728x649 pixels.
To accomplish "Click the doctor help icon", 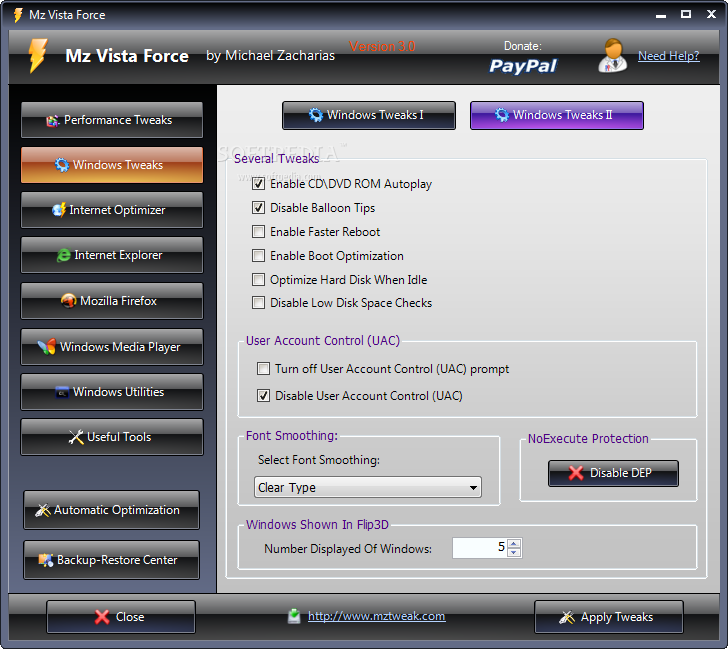I will pos(612,55).
